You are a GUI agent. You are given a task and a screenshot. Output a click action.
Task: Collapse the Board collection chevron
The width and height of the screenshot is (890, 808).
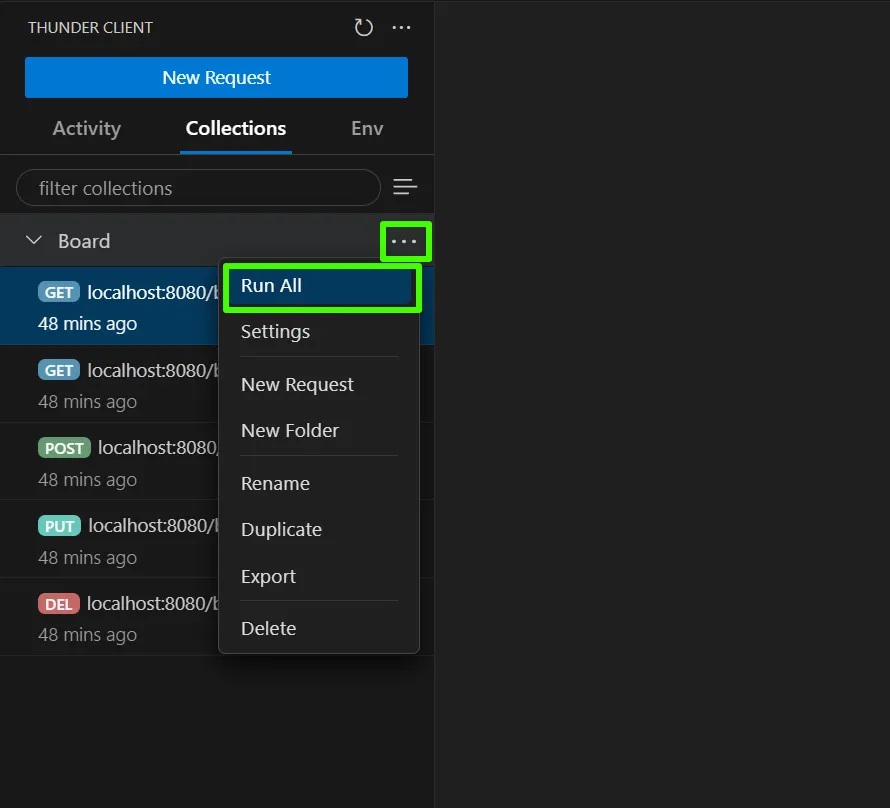(x=33, y=241)
